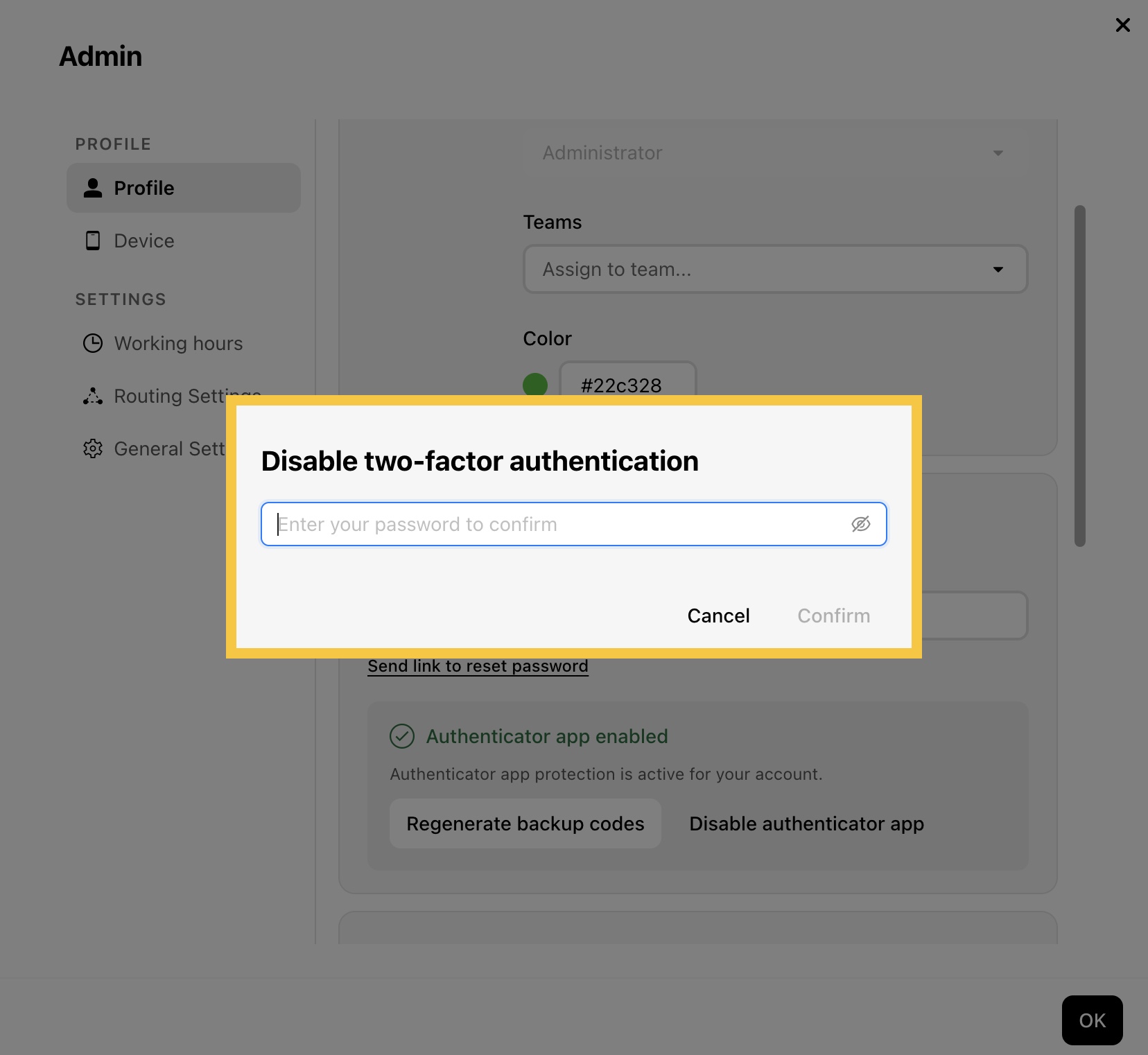This screenshot has width=1148, height=1055.
Task: Go to Working hours settings
Action: coord(184,343)
